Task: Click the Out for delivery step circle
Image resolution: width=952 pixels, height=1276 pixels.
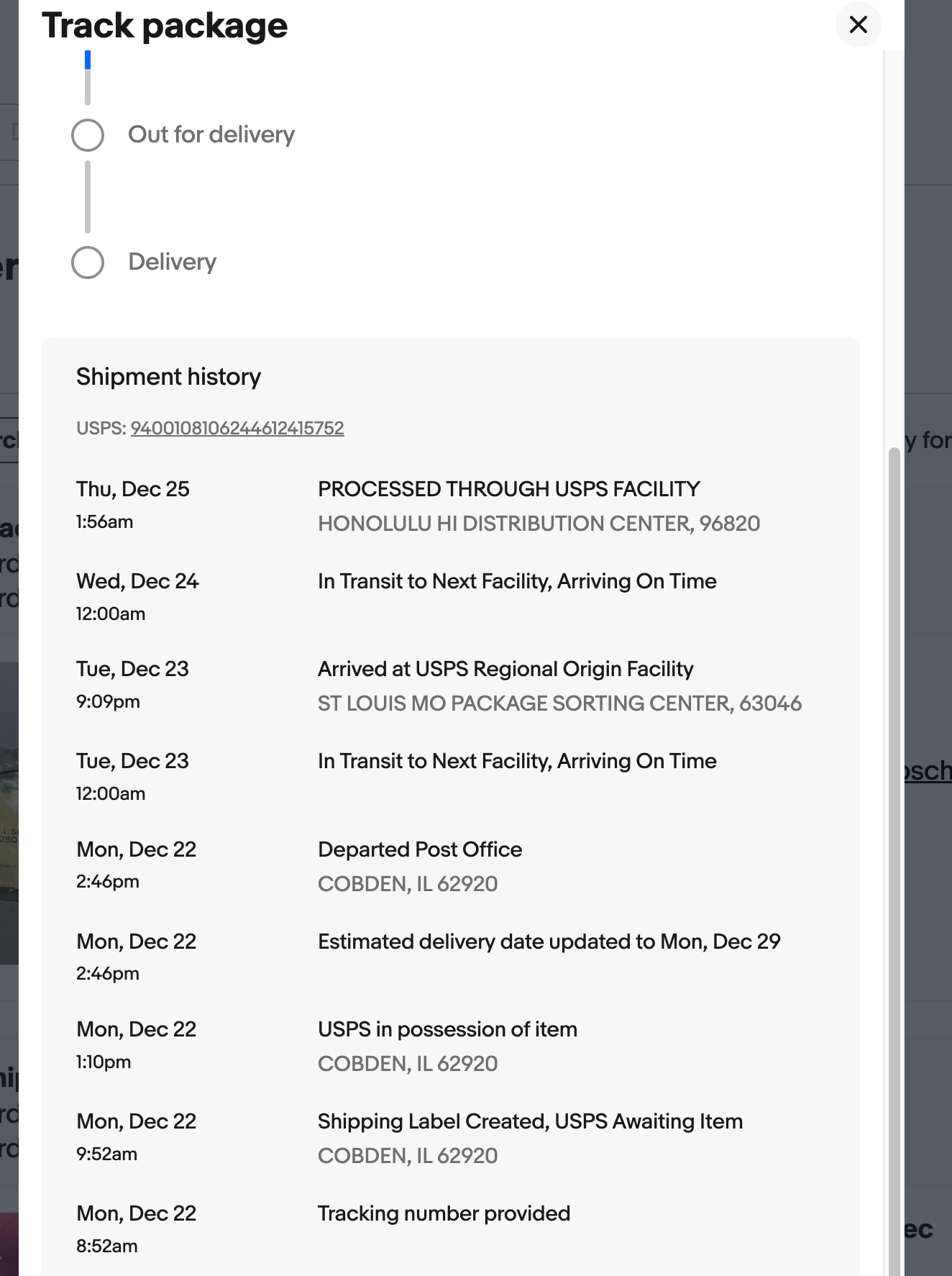Action: (88, 135)
